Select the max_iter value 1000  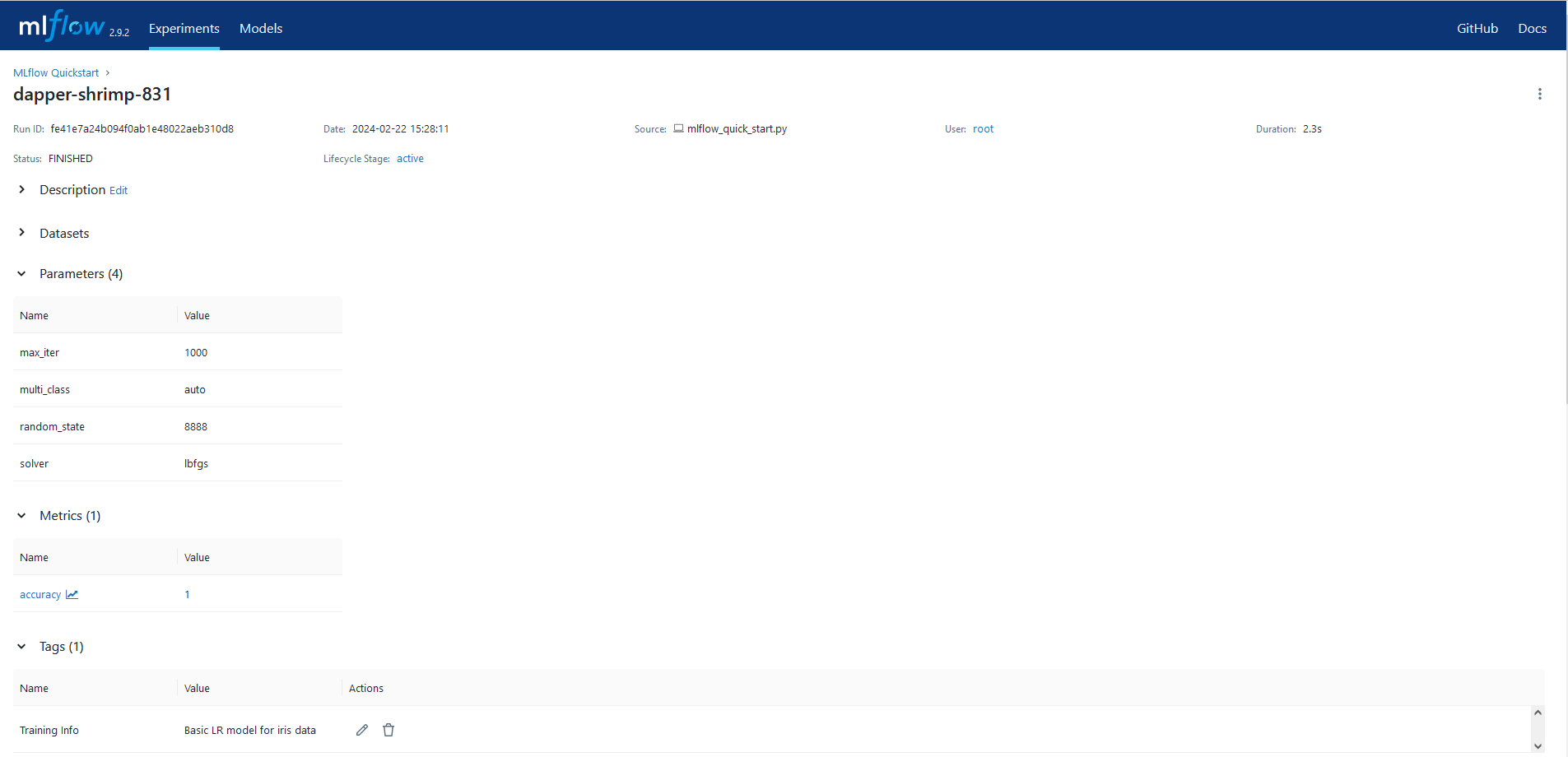tap(196, 352)
